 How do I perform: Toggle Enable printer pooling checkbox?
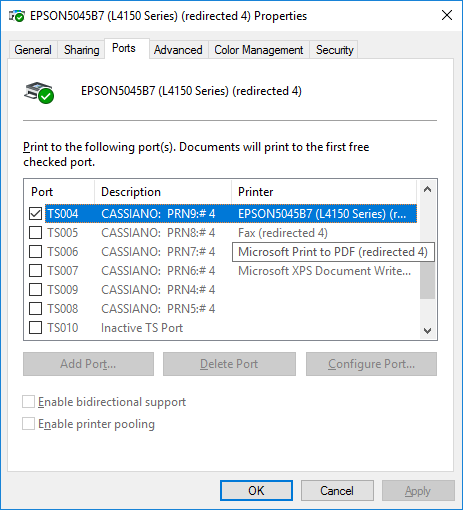tap(28, 424)
